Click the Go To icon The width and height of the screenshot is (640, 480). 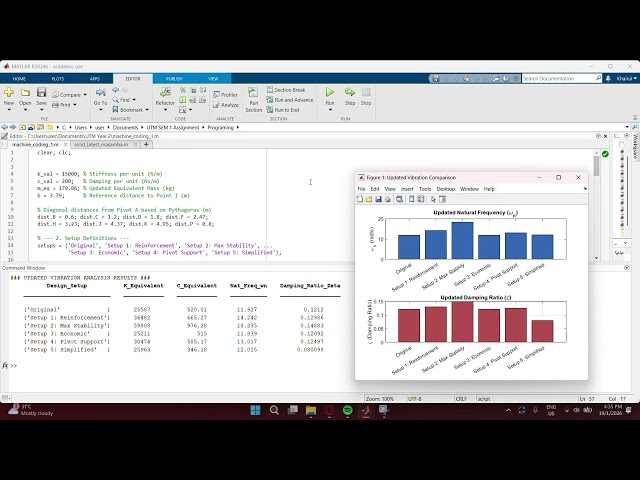click(x=100, y=93)
